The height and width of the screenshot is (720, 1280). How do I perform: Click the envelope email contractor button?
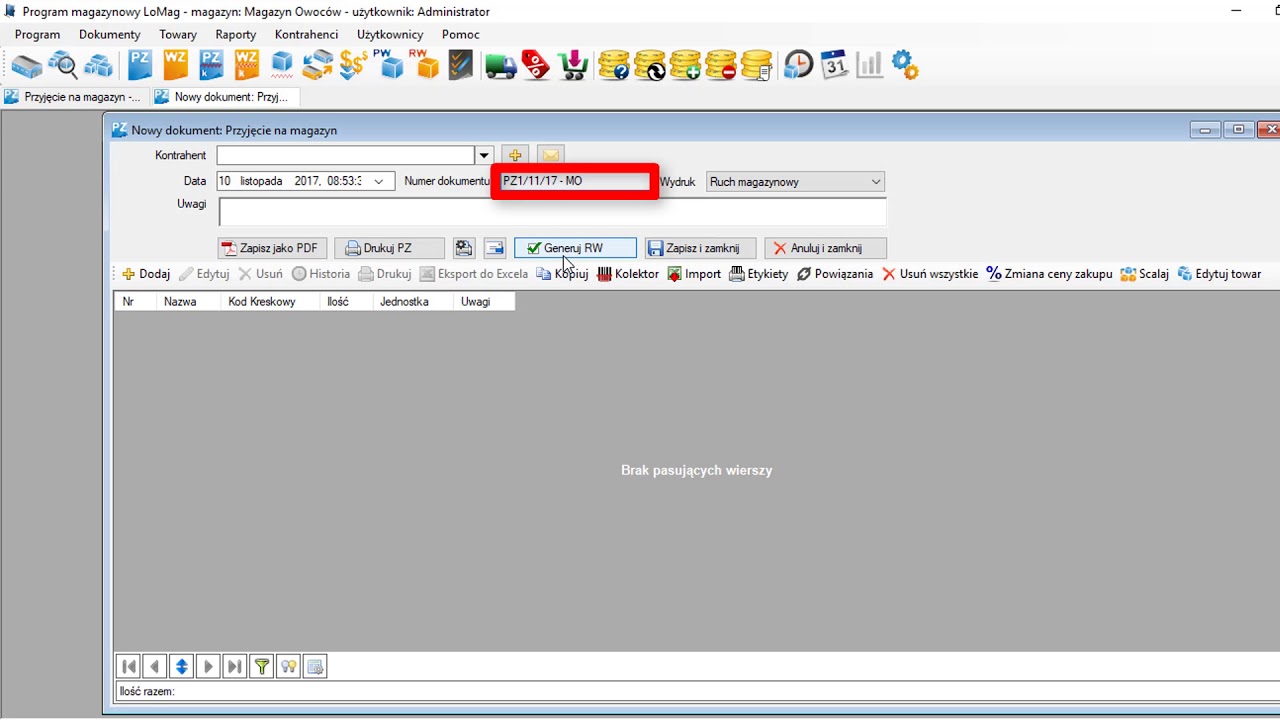click(x=550, y=155)
